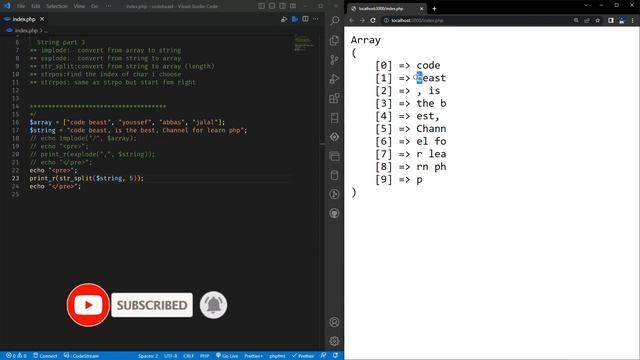Image resolution: width=640 pixels, height=360 pixels.
Task: Open the zoom magnifier icon in the address bar
Action: point(576,20)
